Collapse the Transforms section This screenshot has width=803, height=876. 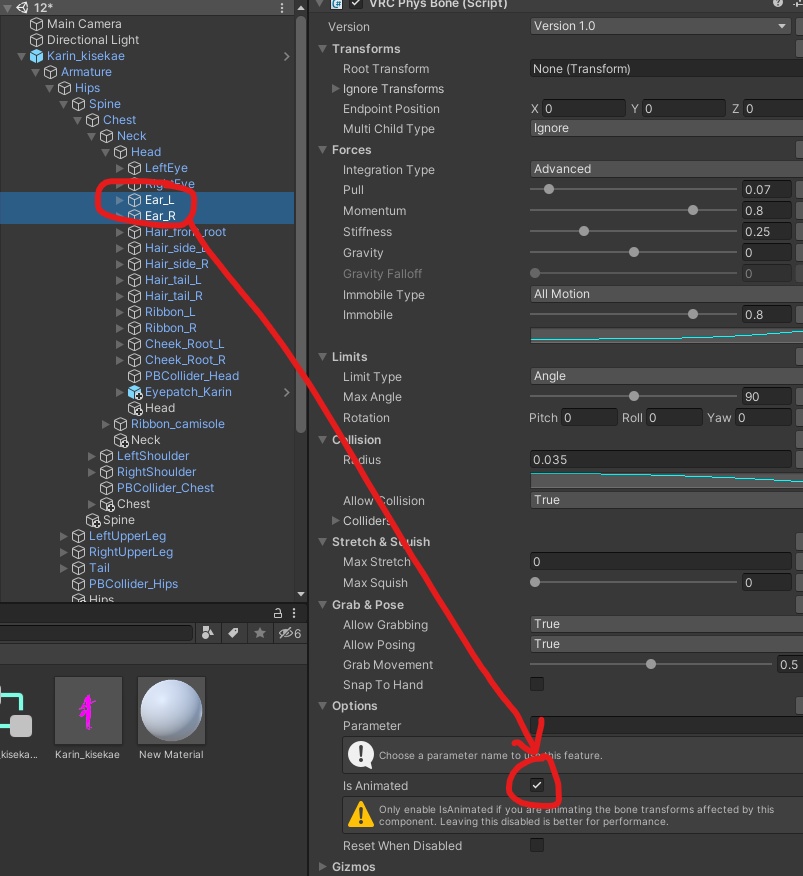pos(322,49)
